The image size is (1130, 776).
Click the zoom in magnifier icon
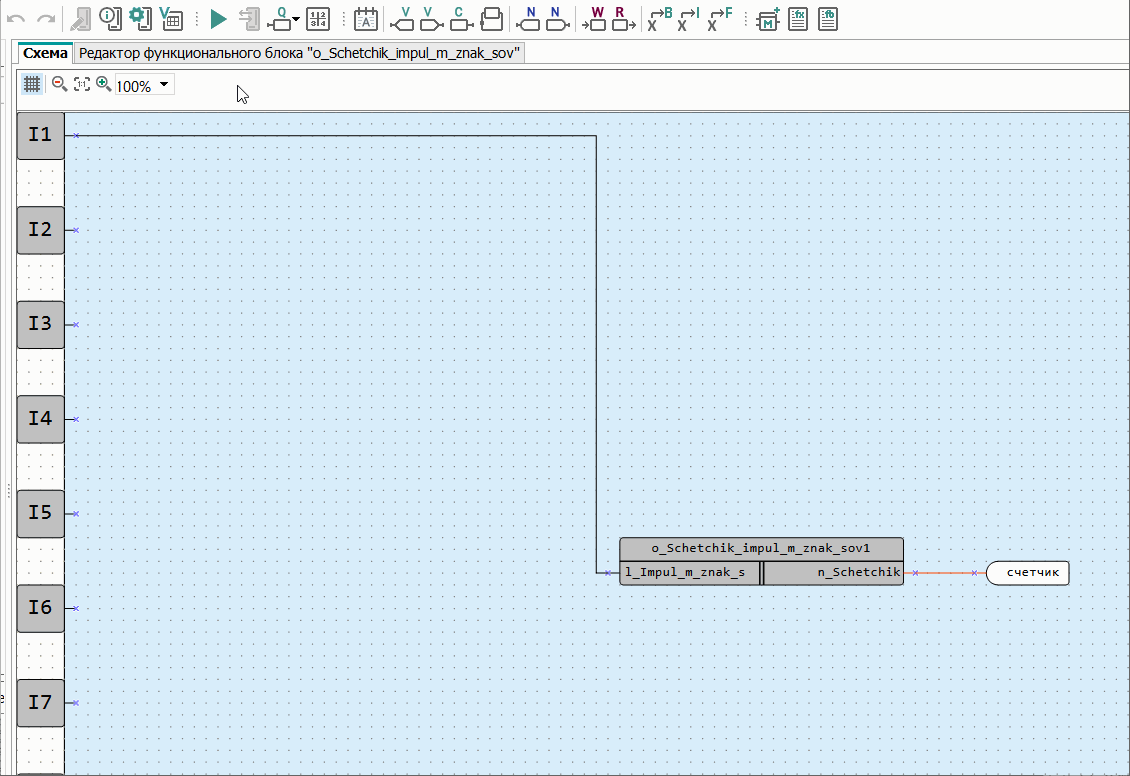[103, 84]
